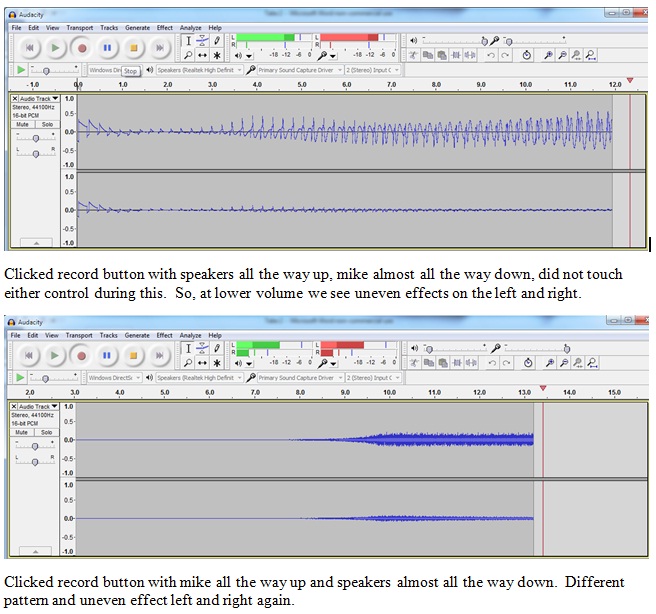The image size is (656, 614).
Task: Click Record button in upper Audacity window
Action: pyautogui.click(x=82, y=48)
